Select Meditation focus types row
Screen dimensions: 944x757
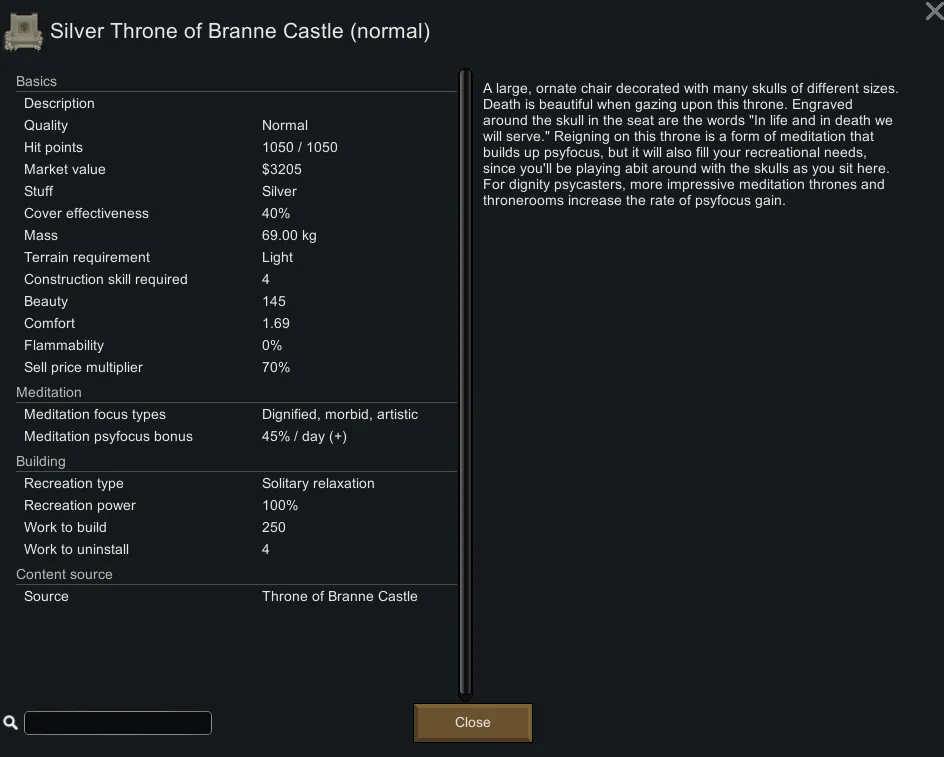(236, 414)
